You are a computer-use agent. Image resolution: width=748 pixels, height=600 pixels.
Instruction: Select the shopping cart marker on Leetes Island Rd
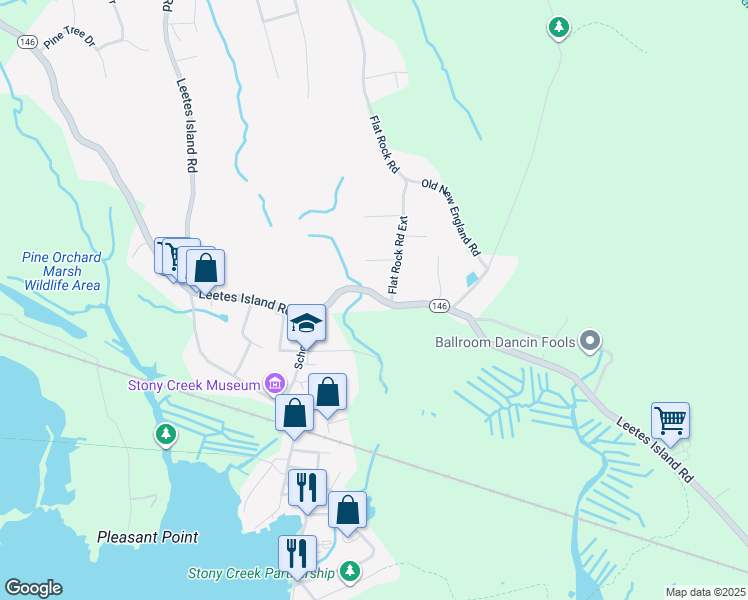670,424
